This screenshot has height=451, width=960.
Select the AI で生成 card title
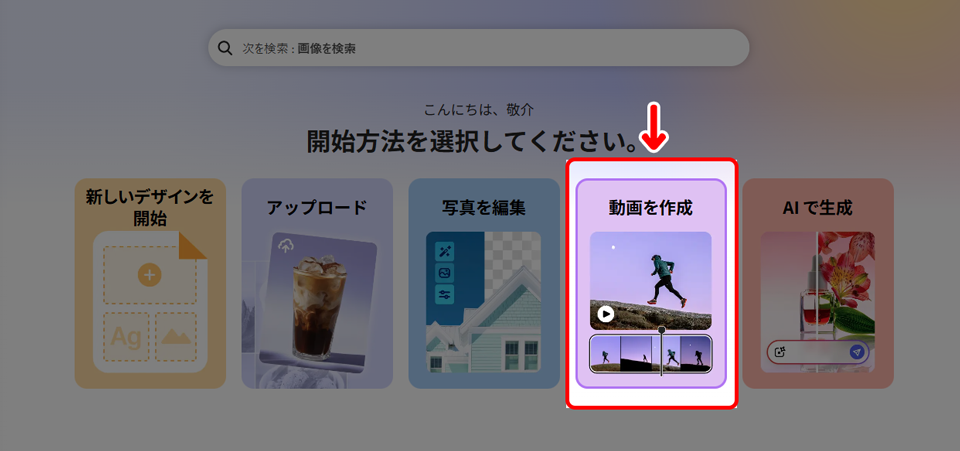tap(817, 208)
